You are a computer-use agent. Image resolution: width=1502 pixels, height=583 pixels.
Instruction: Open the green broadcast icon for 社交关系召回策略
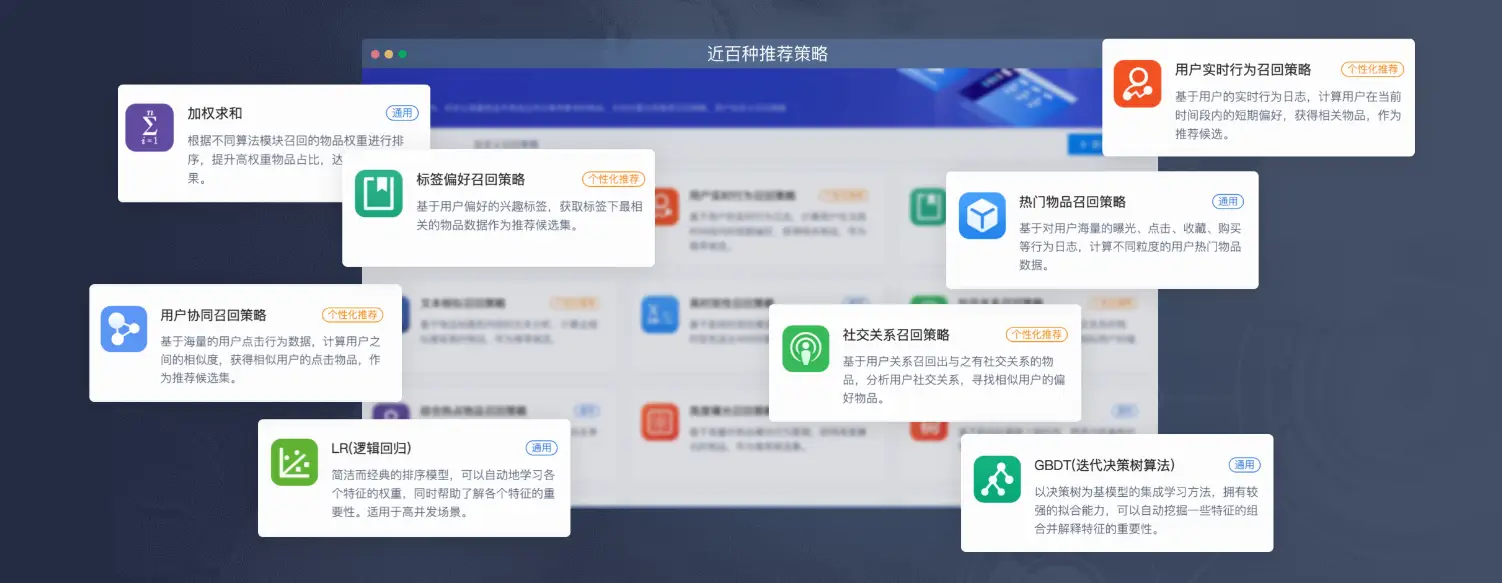[806, 349]
